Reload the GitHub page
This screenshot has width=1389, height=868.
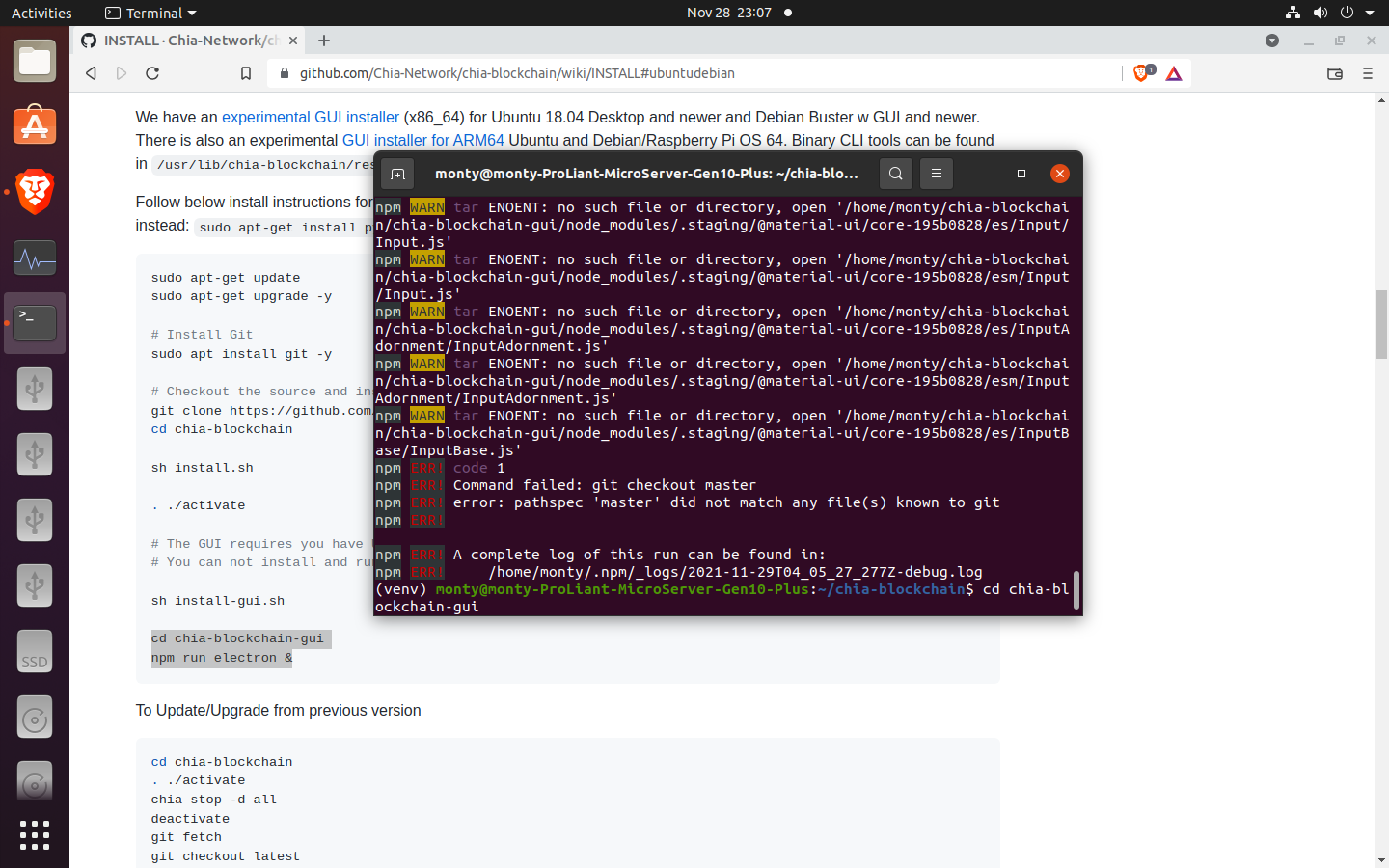[152, 73]
